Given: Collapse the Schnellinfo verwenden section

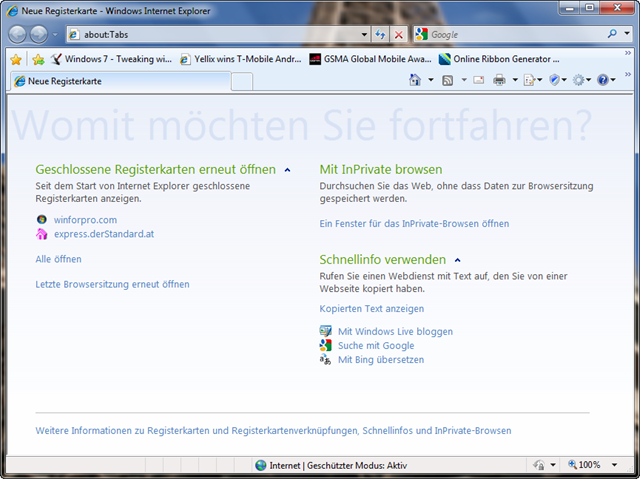Looking at the screenshot, I should pyautogui.click(x=457, y=260).
